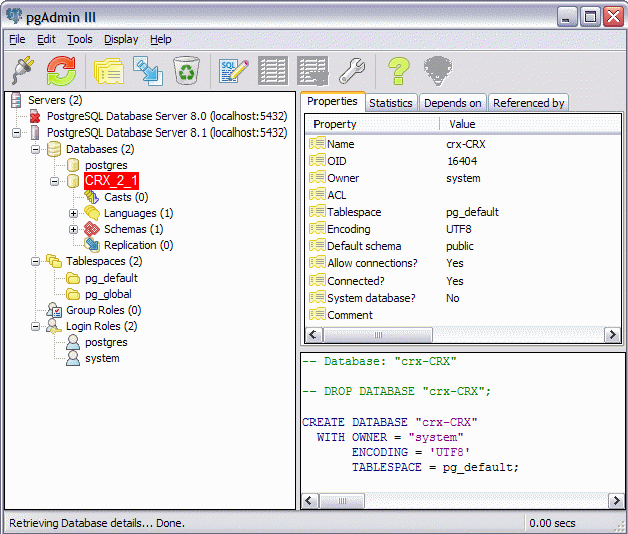Click the properties list scroll left arrow
Image resolution: width=628 pixels, height=534 pixels.
[x=314, y=335]
